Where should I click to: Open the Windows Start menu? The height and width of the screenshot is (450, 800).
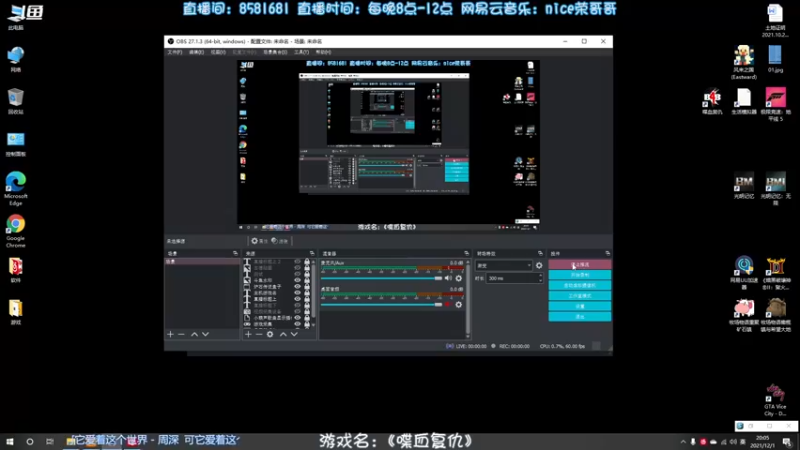point(10,441)
